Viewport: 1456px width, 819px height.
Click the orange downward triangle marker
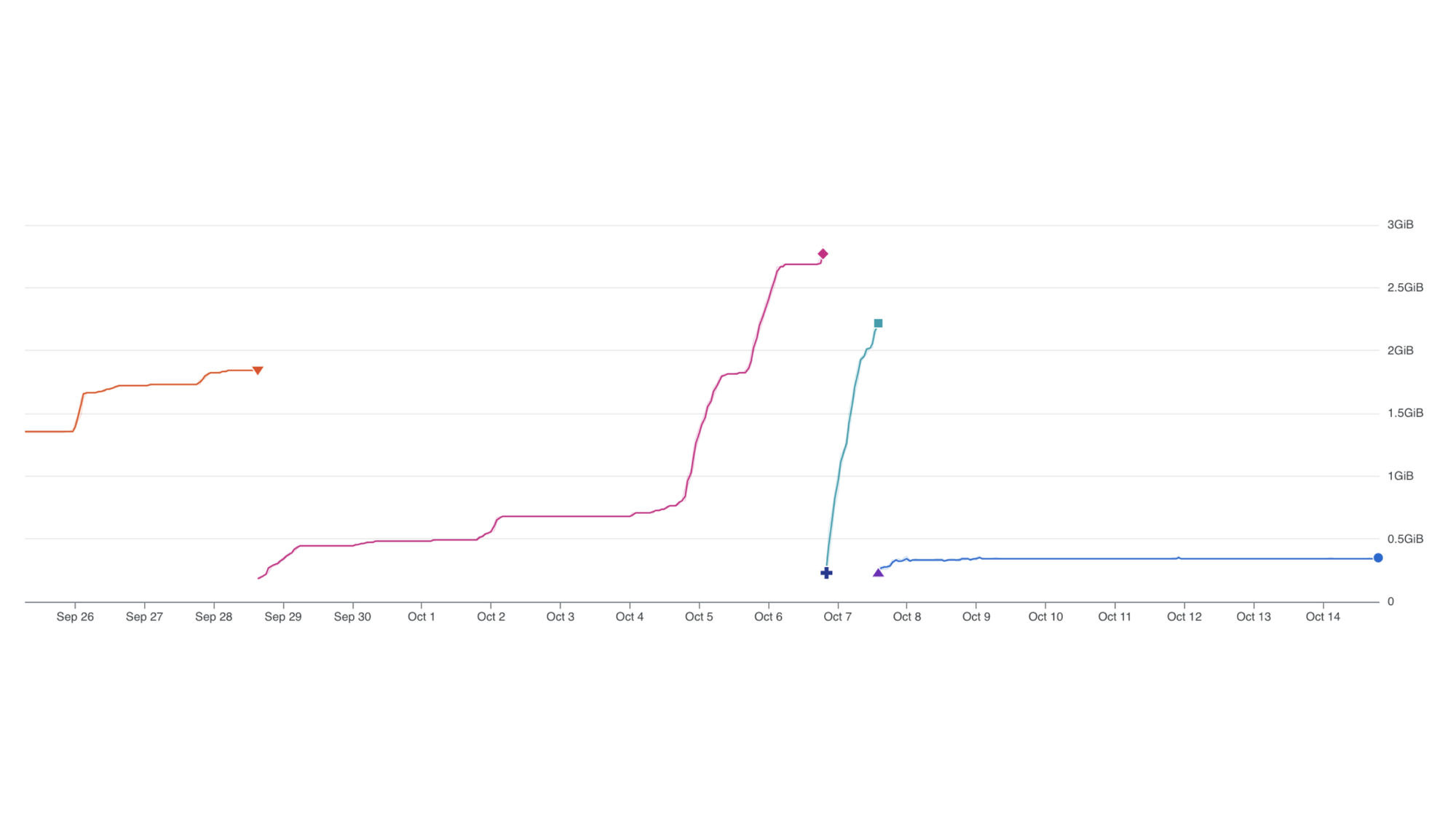coord(258,371)
